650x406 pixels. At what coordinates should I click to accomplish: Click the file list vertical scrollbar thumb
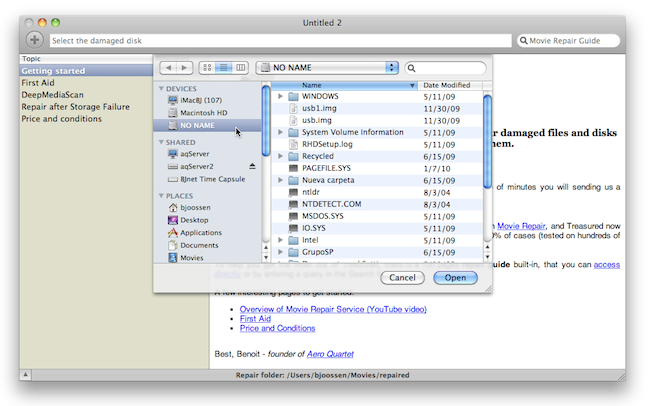point(488,141)
